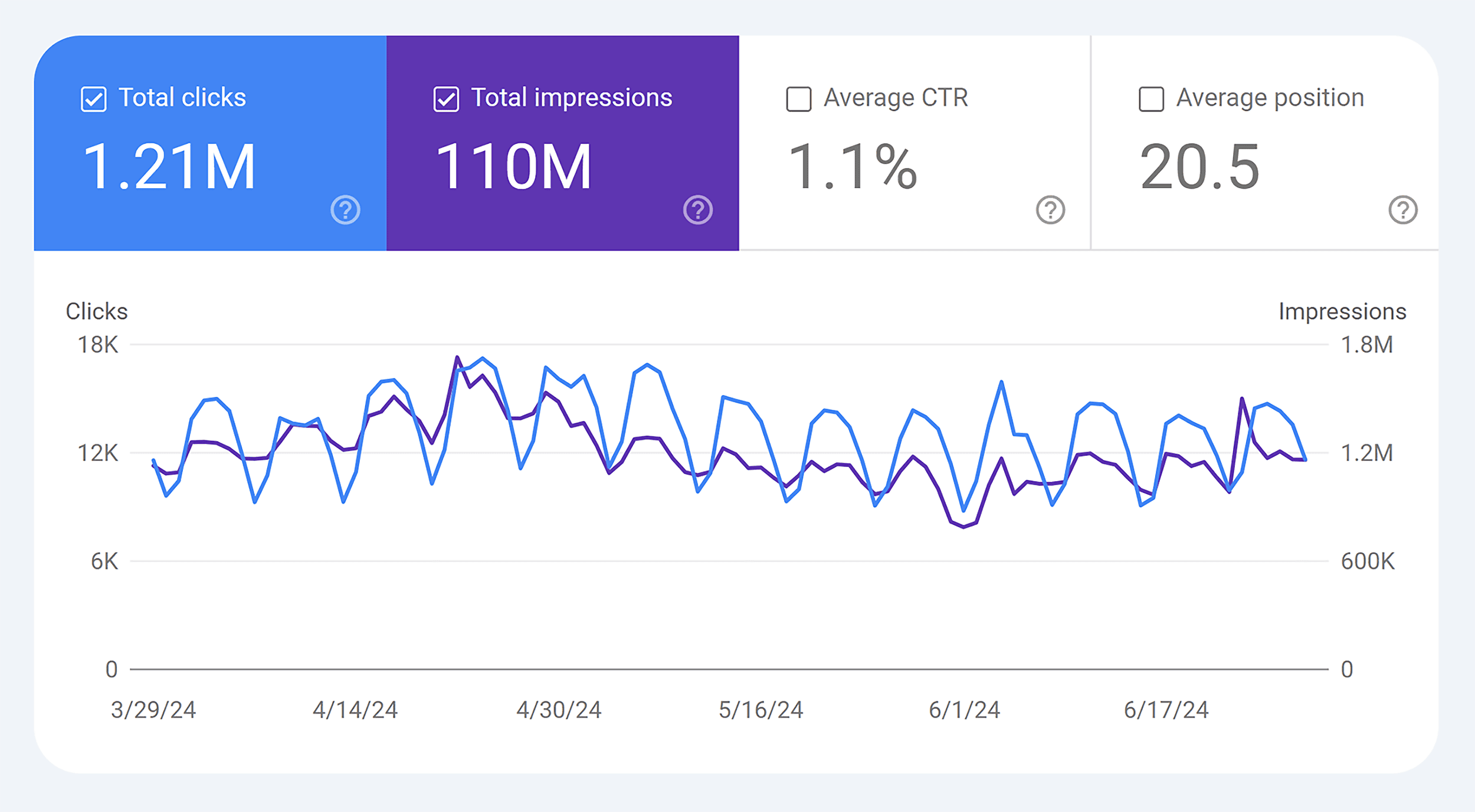Click the Clicks axis title
This screenshot has width=1475, height=812.
coord(96,311)
